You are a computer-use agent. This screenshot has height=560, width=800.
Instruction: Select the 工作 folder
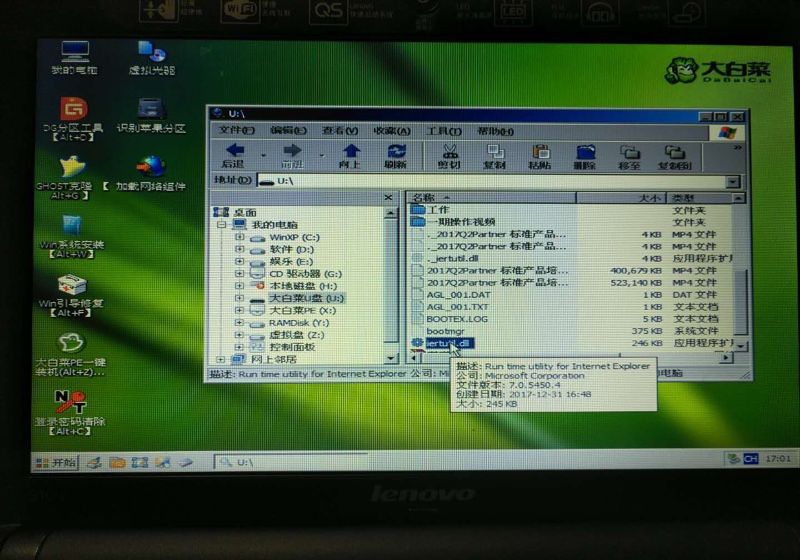click(x=438, y=210)
